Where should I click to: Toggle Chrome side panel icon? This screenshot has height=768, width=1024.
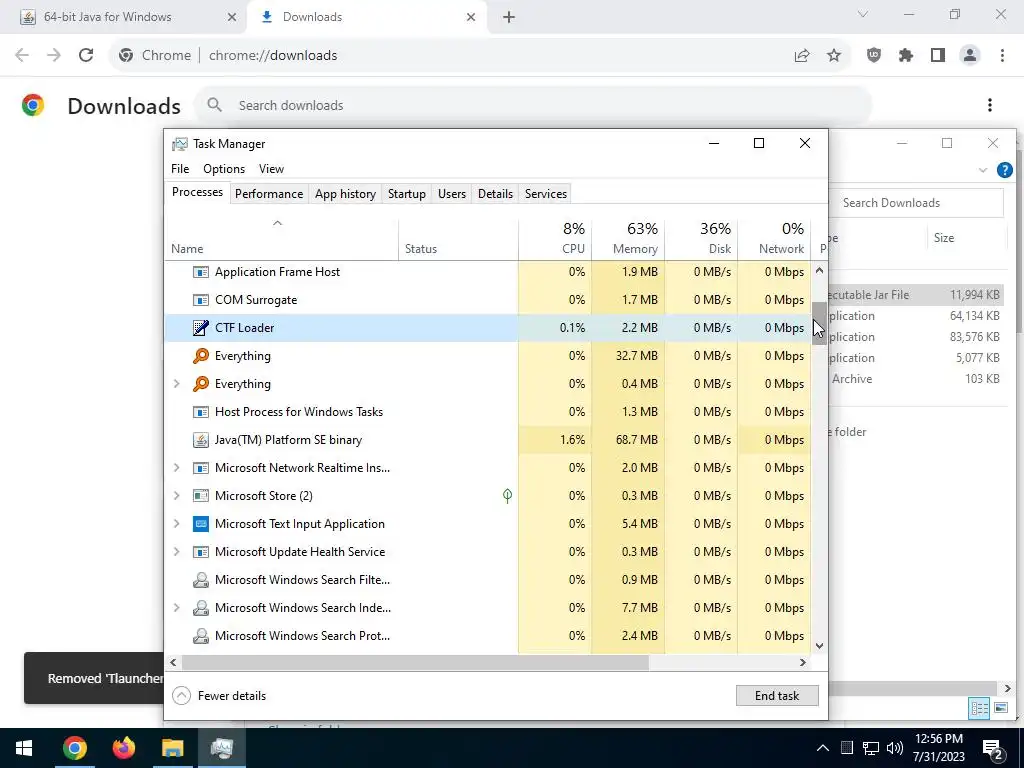click(938, 56)
